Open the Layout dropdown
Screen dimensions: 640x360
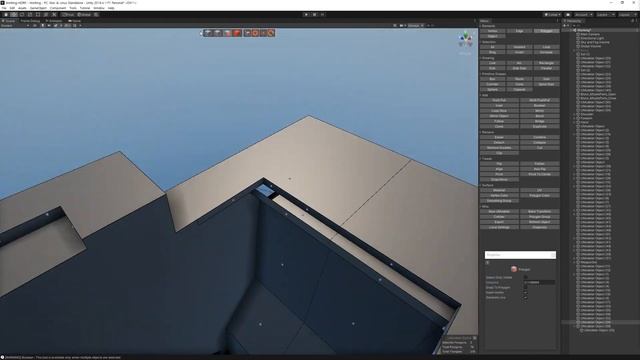pyautogui.click(x=627, y=15)
